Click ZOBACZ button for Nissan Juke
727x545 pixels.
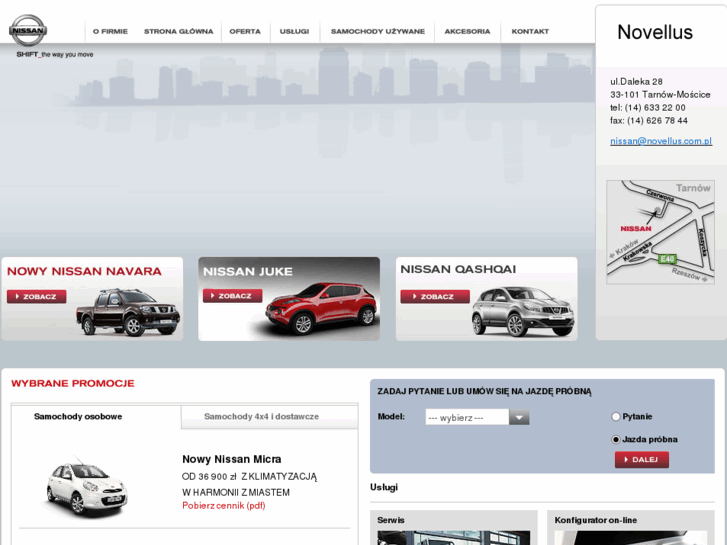tap(232, 295)
